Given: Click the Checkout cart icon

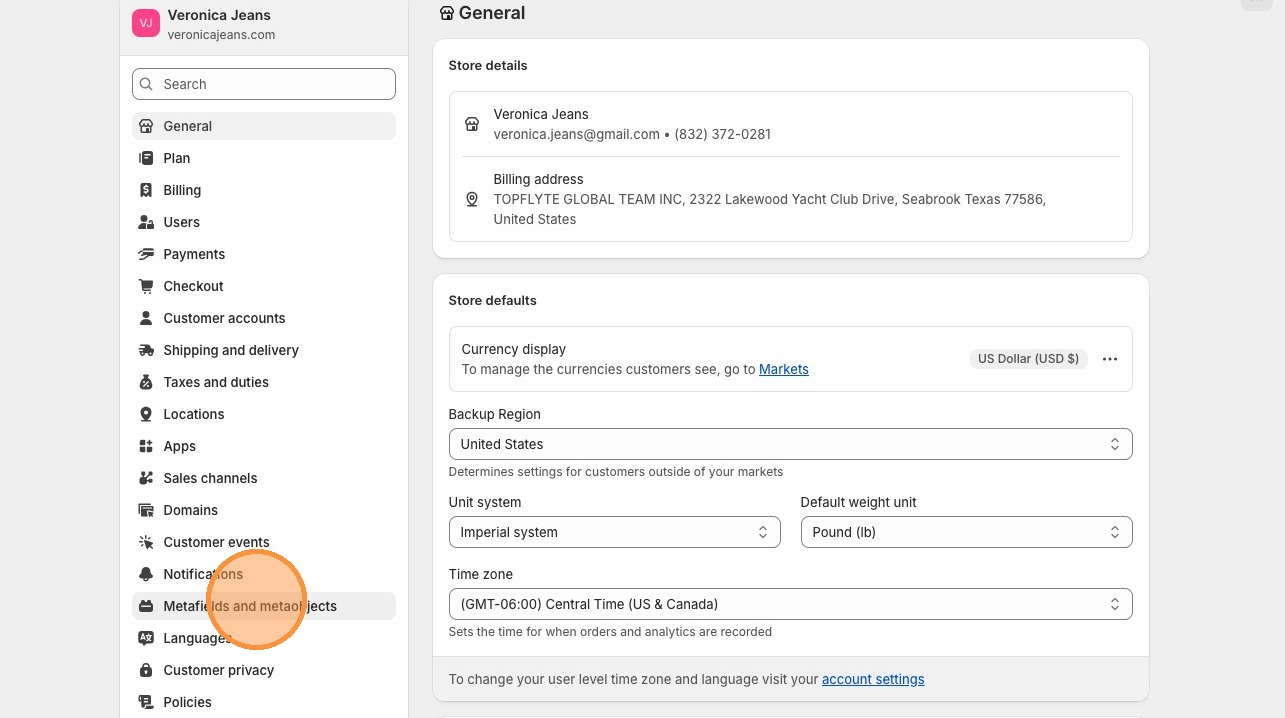Looking at the screenshot, I should point(146,286).
